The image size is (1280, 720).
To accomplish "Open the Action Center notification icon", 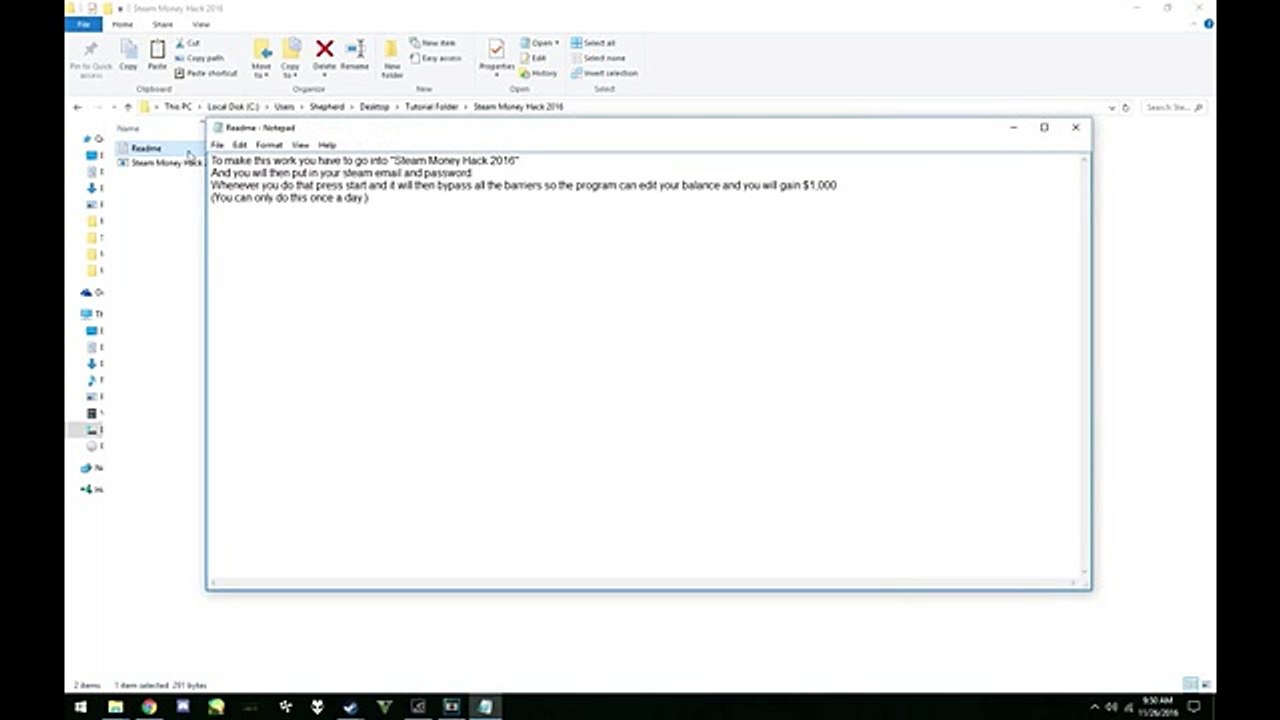I will (x=1194, y=707).
